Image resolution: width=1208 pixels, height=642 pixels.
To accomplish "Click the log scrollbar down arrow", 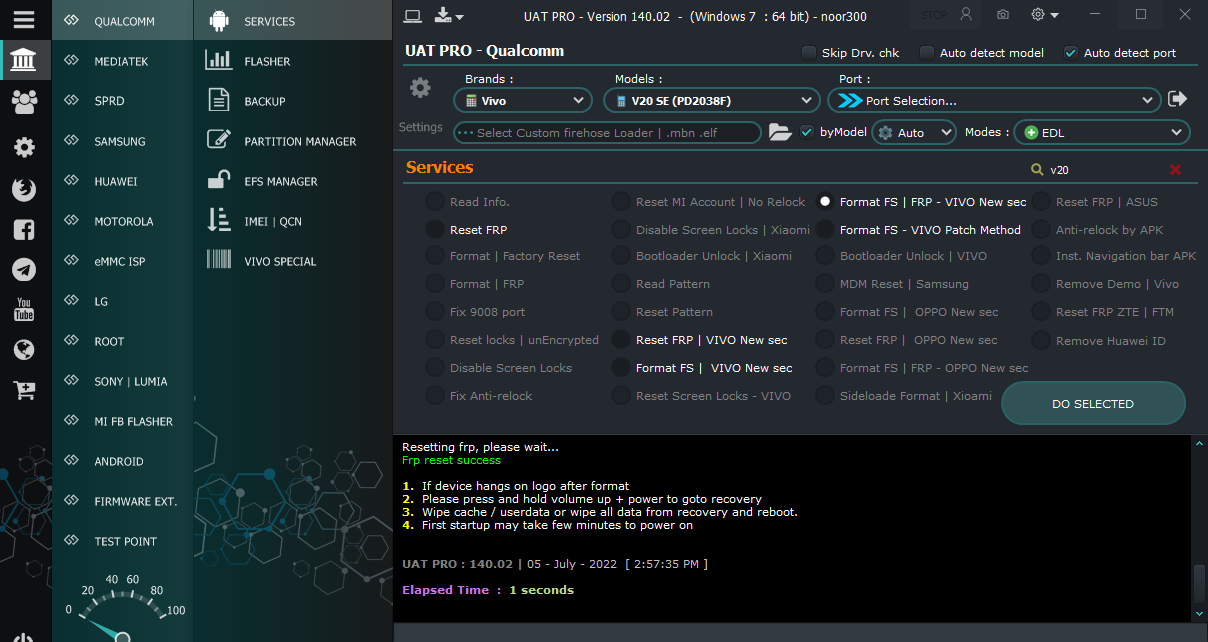I will (1199, 612).
